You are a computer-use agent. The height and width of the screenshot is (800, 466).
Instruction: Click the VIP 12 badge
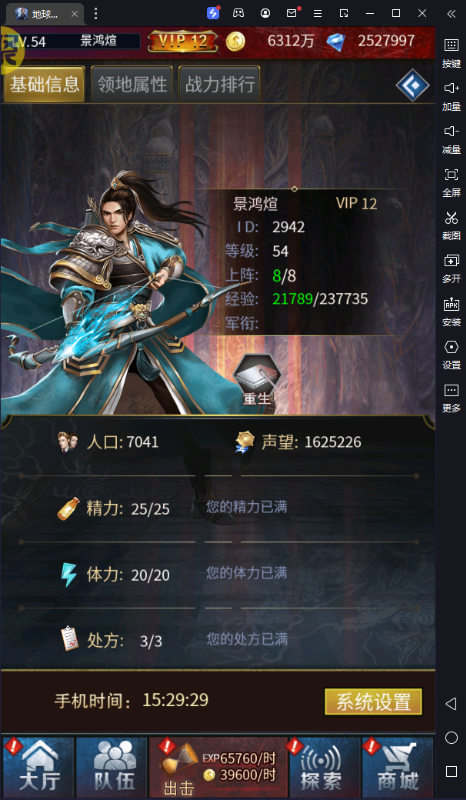coord(183,41)
